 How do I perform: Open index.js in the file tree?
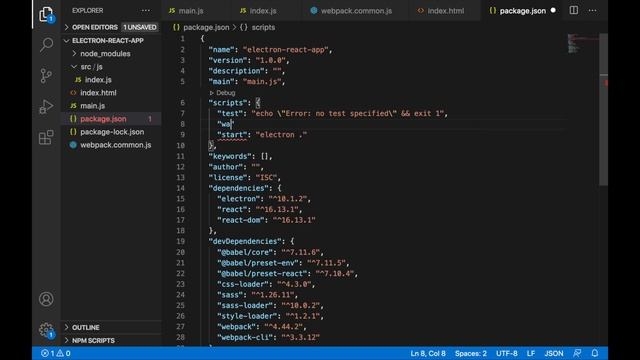click(111, 80)
